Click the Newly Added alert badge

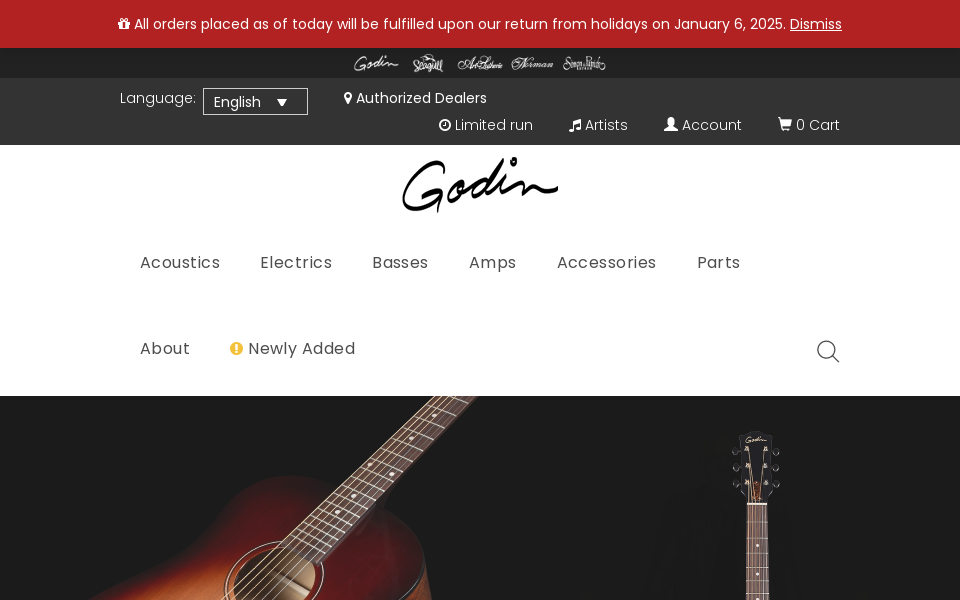coord(236,348)
